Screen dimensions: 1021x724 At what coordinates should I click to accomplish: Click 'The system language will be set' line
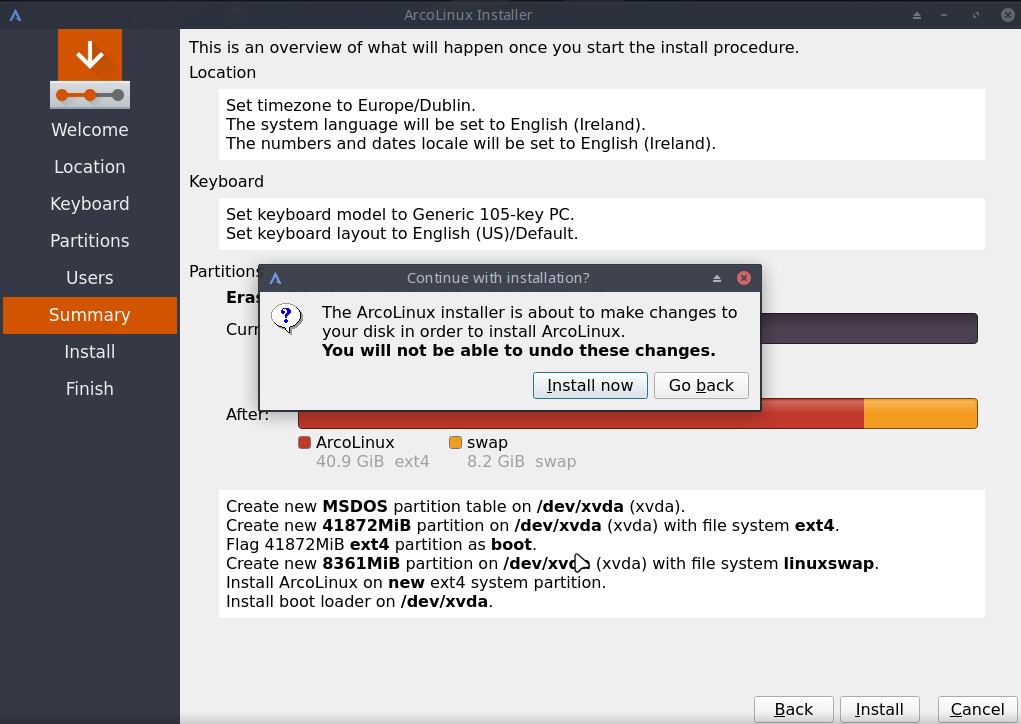[436, 124]
